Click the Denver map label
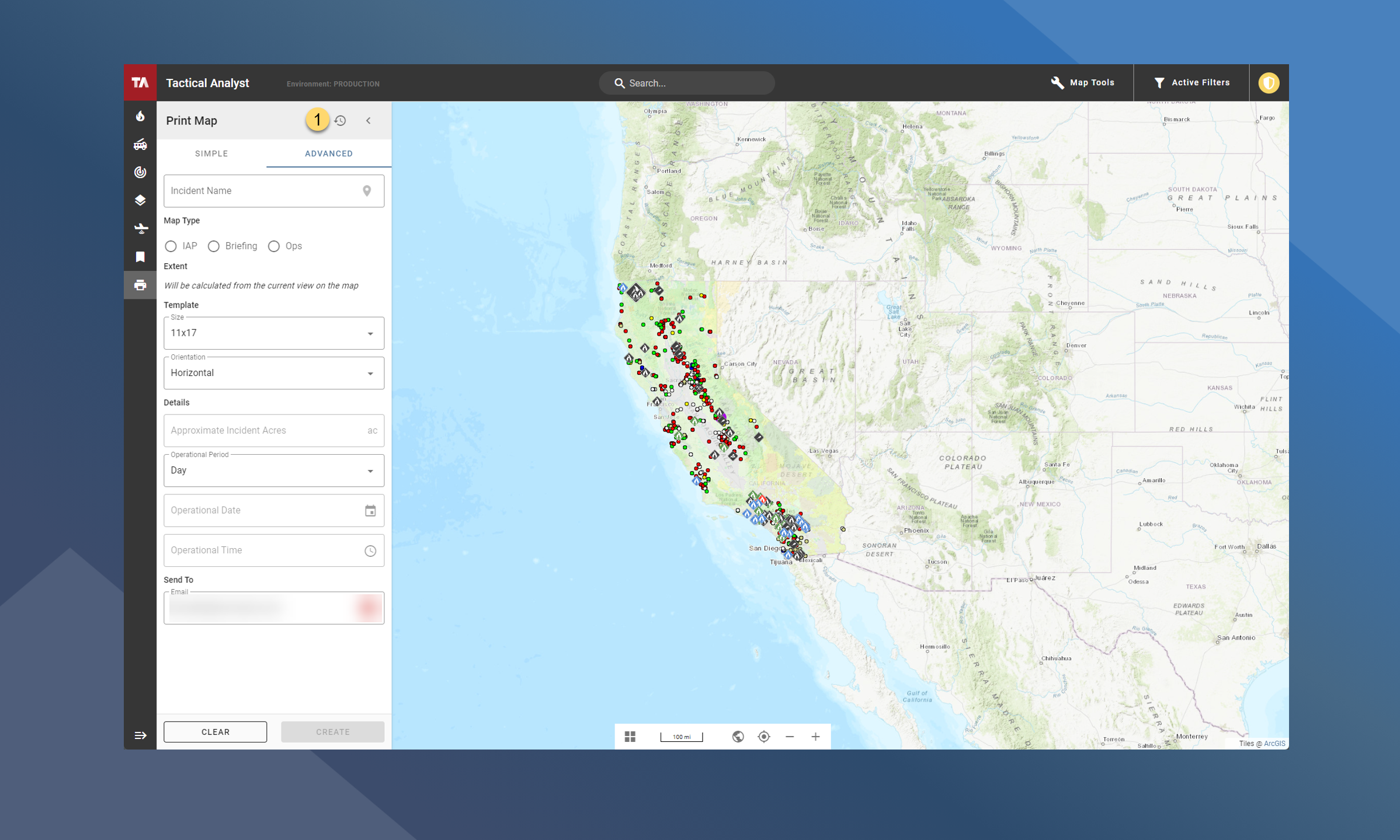Viewport: 1400px width, 840px height. point(1076,346)
